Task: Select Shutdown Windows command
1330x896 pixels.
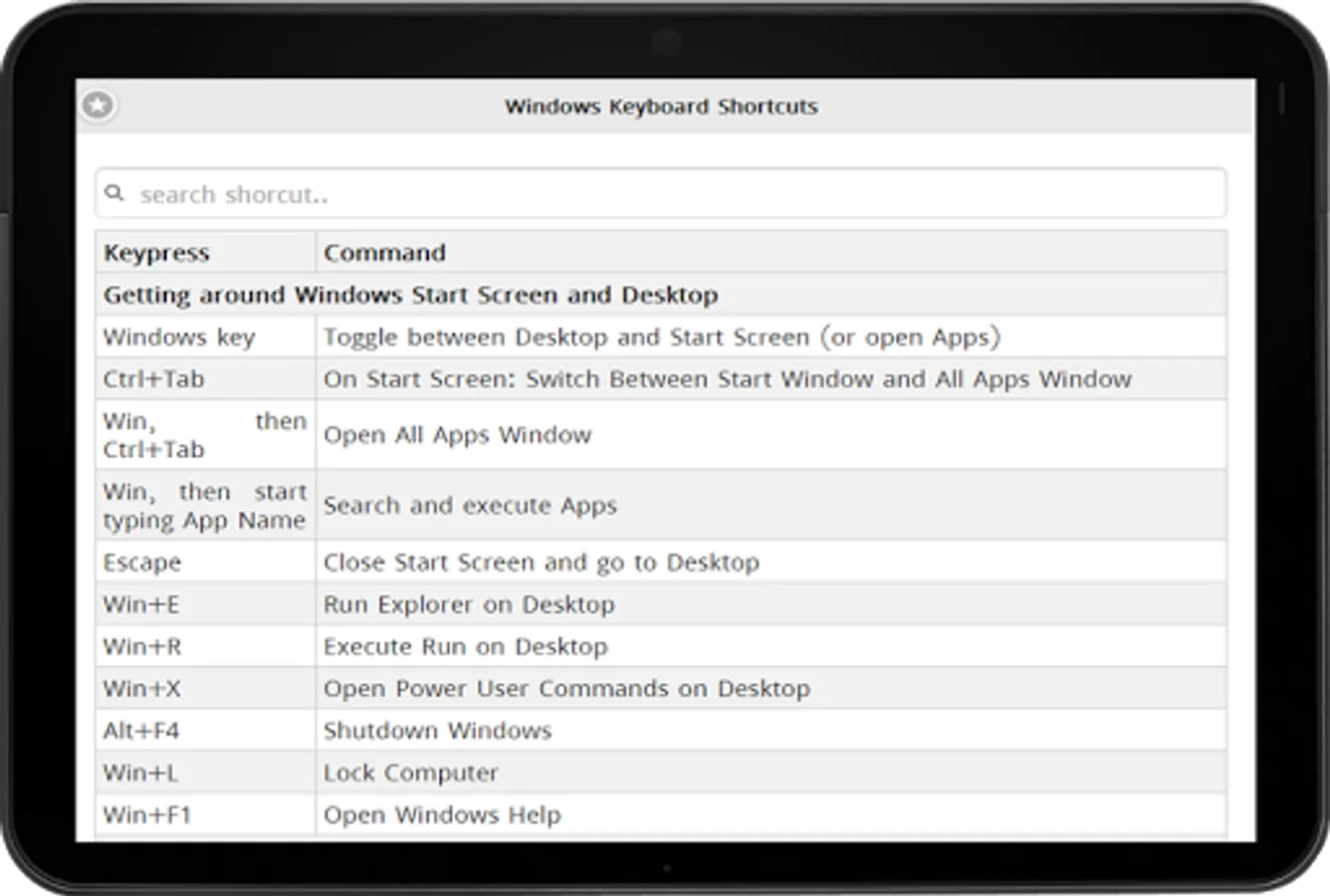Action: pos(772,730)
